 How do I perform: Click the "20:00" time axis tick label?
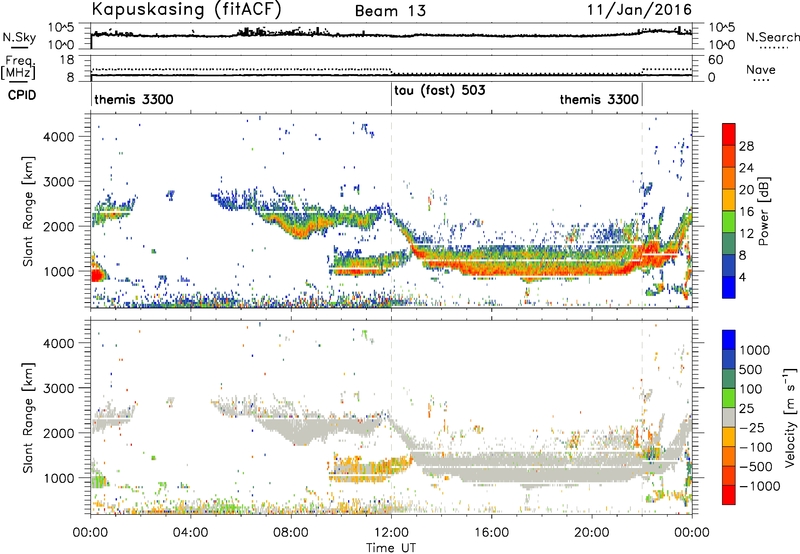[x=592, y=533]
